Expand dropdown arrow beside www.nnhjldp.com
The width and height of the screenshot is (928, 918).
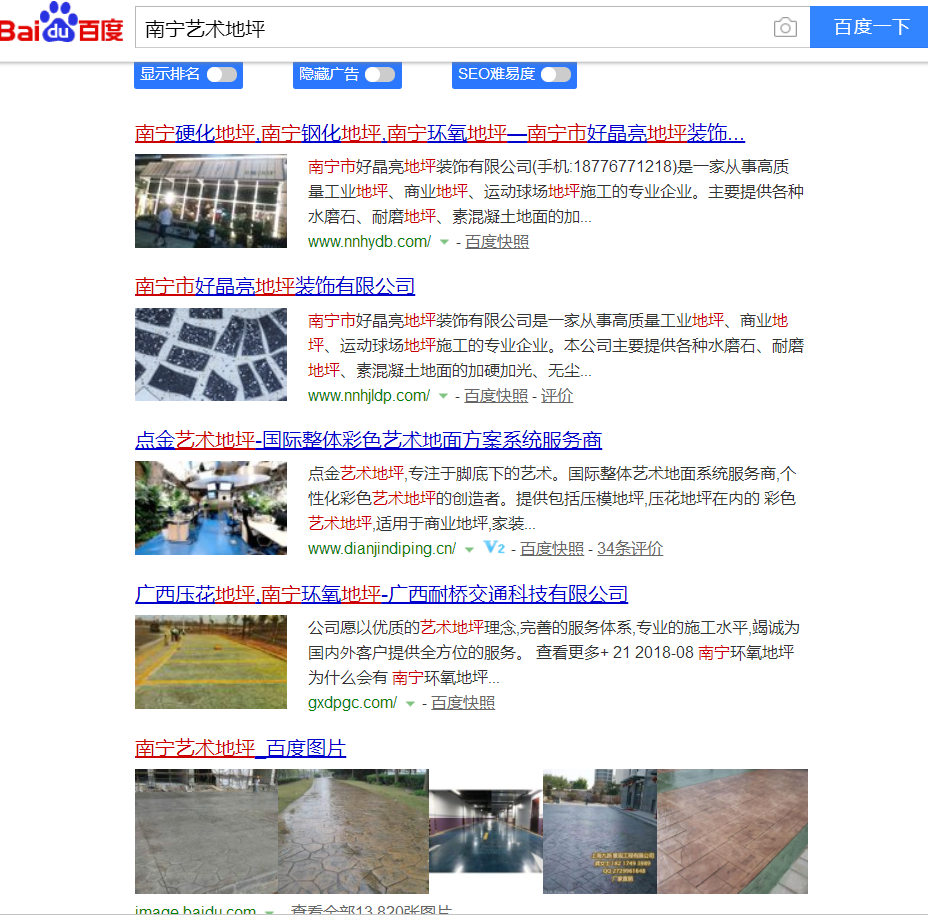pos(443,396)
